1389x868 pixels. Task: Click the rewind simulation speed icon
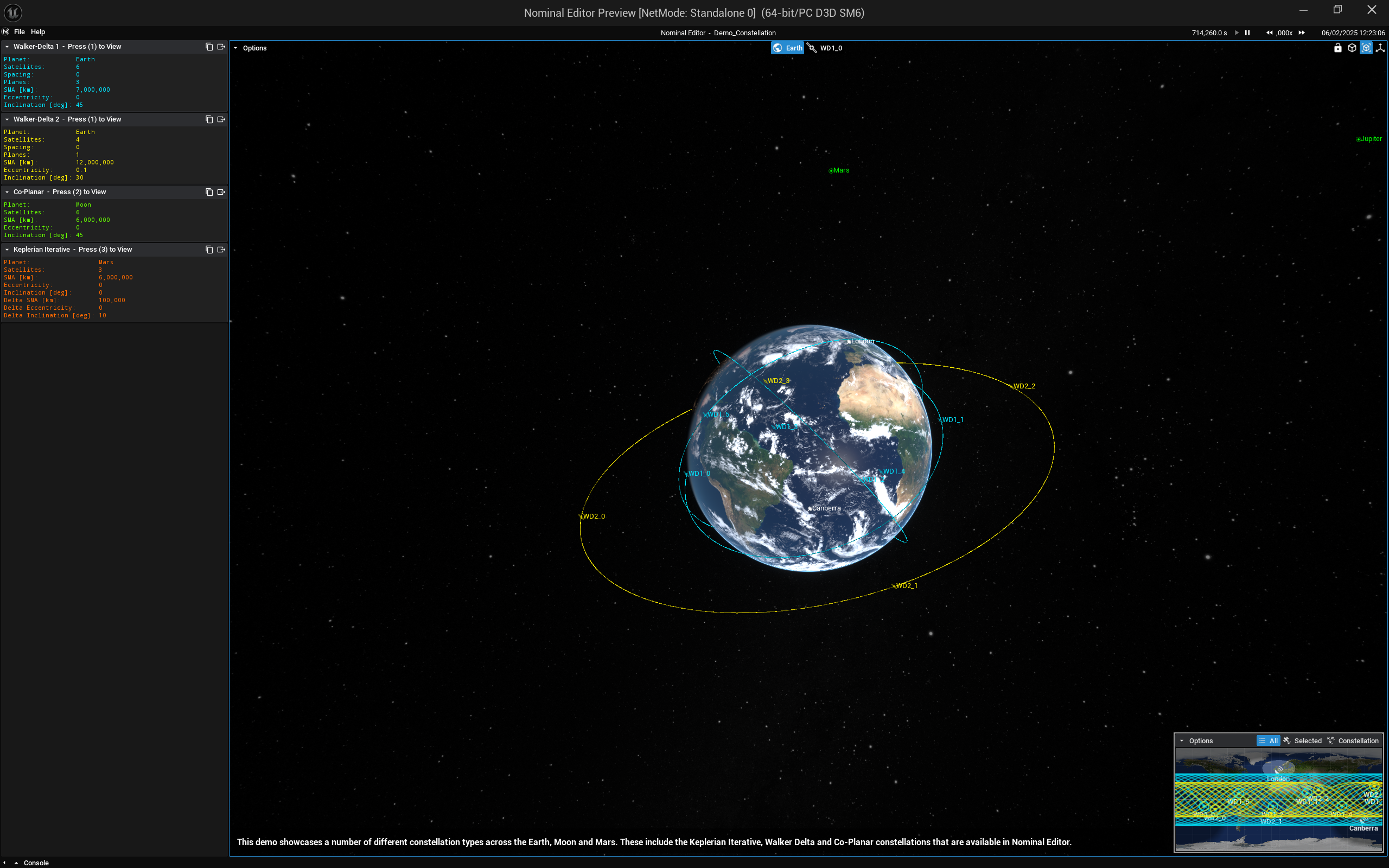coord(1269,33)
